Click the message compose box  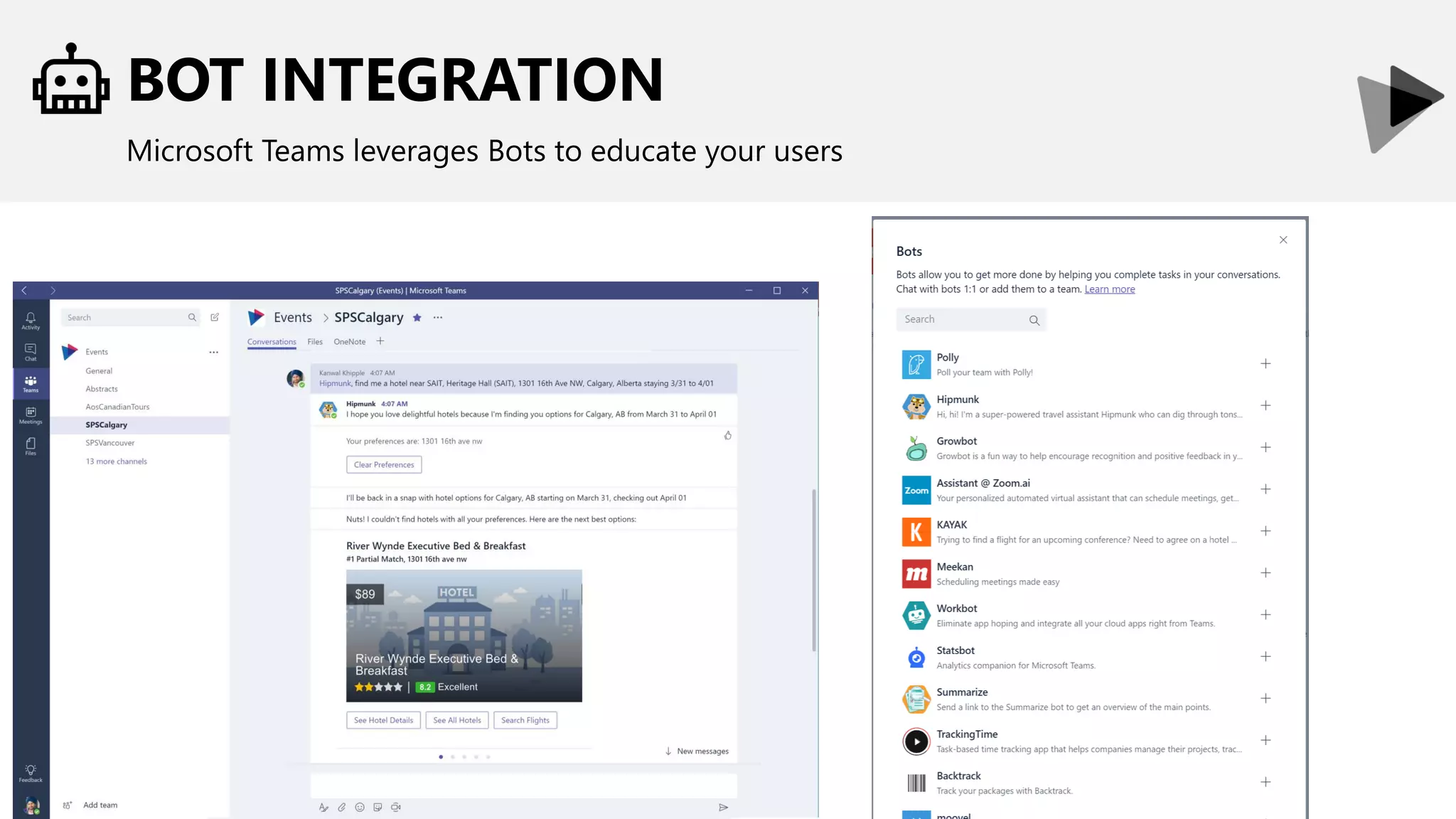[x=523, y=785]
